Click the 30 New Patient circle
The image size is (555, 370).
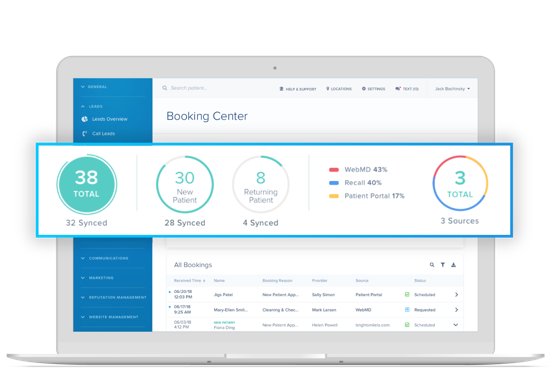185,184
